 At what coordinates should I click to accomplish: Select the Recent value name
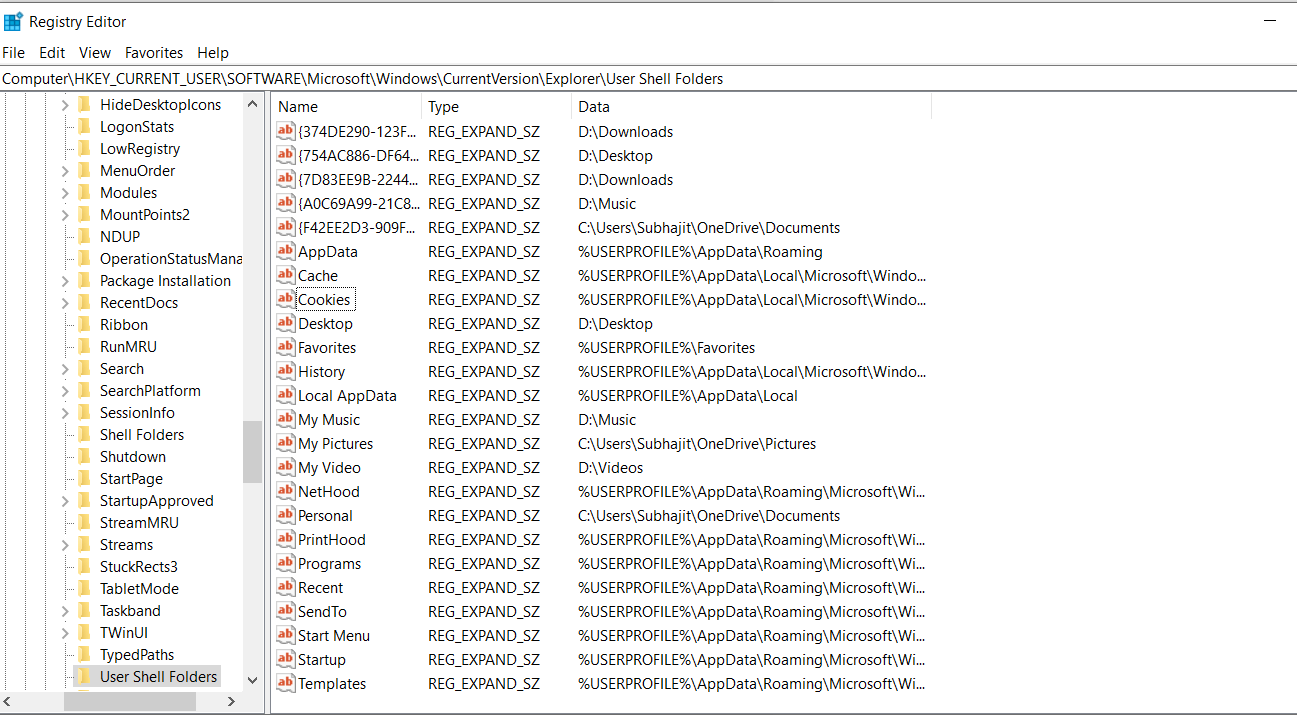tap(320, 588)
